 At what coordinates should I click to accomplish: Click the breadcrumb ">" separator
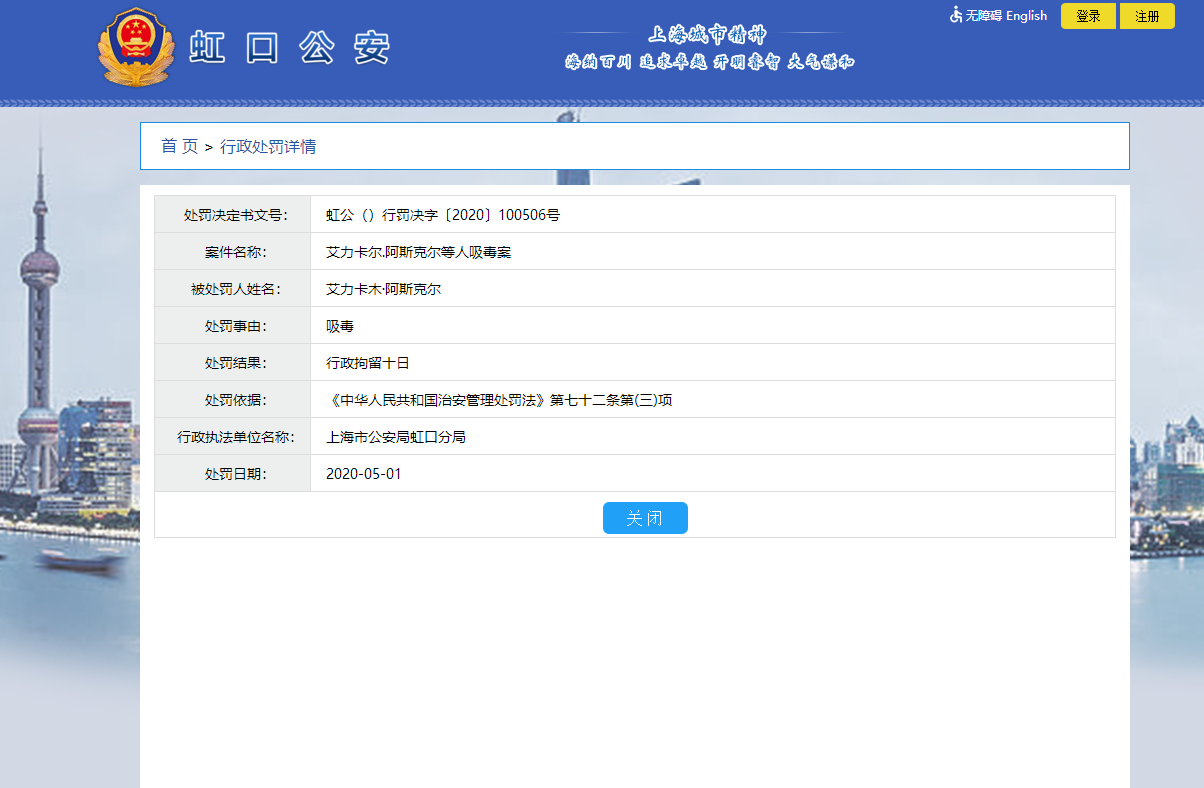tap(209, 147)
